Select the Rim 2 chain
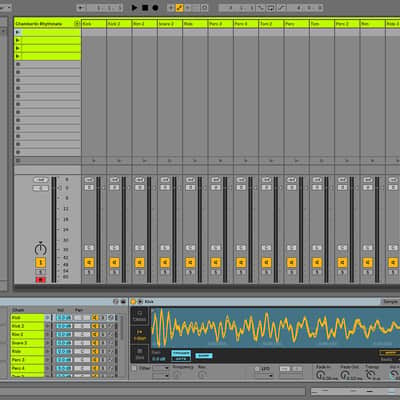 [x=27, y=334]
